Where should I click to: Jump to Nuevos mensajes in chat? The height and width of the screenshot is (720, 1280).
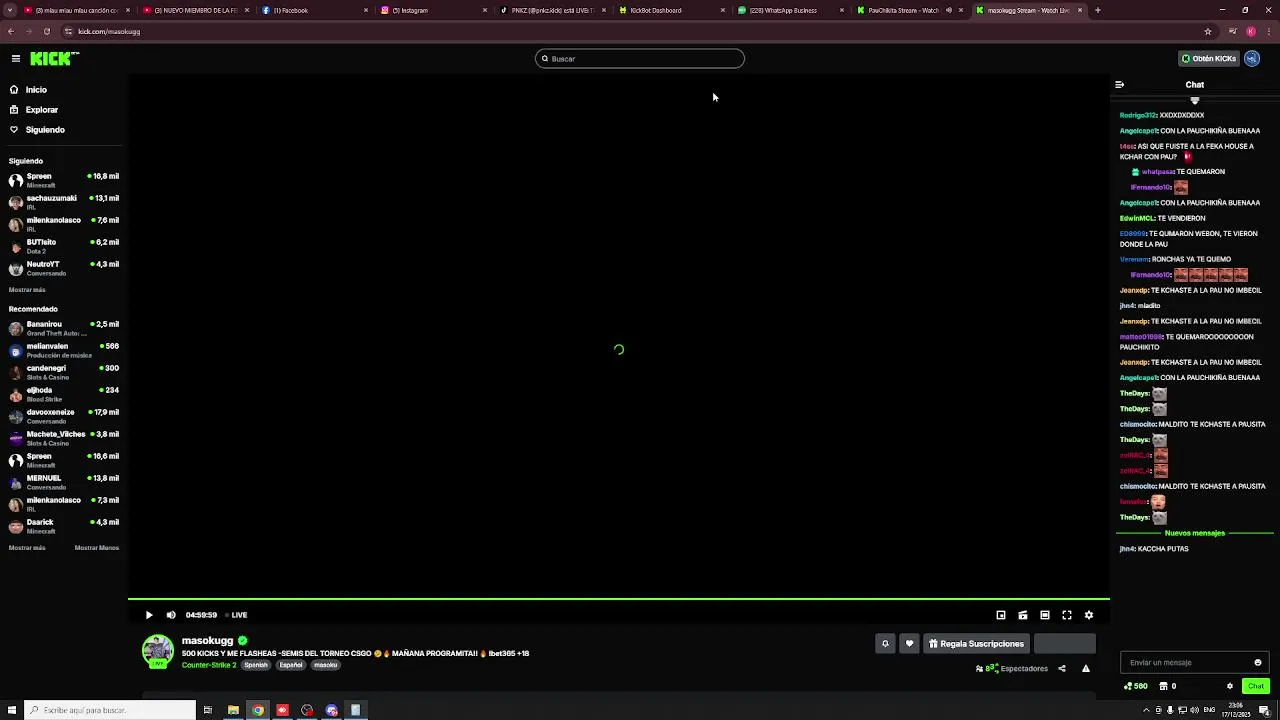point(1195,533)
